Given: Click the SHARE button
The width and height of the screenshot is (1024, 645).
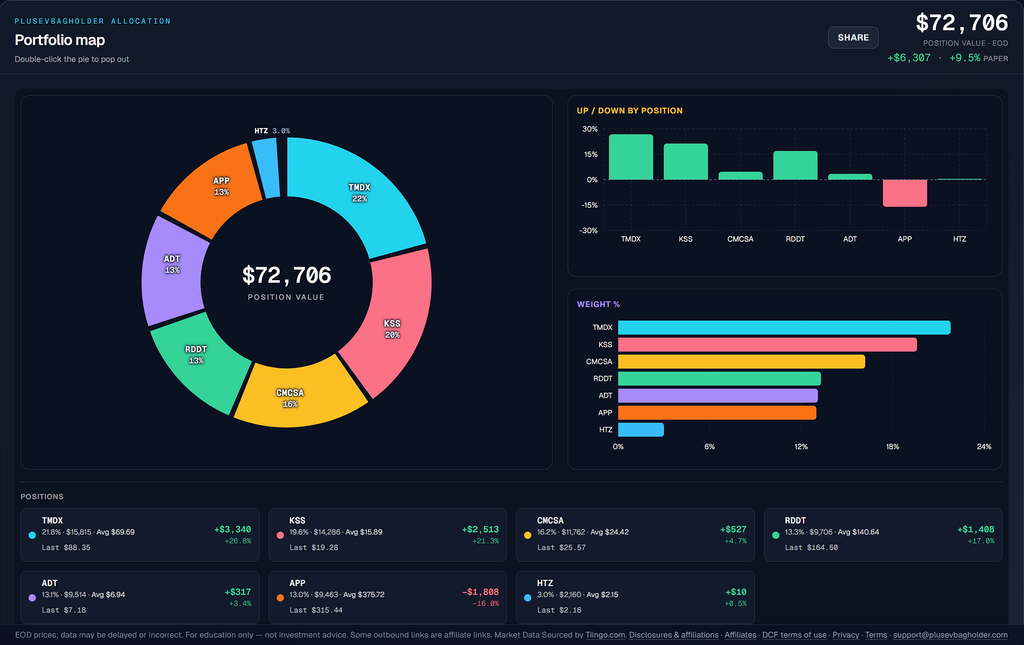Looking at the screenshot, I should click(x=853, y=37).
